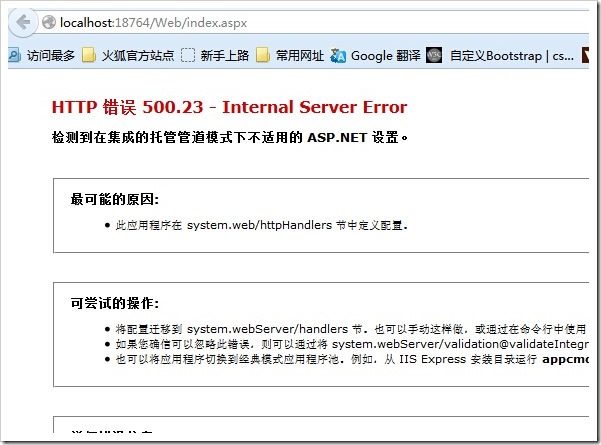Open the 访问最多 bookmark
Viewport: 601px width, 445px height.
(x=42, y=56)
